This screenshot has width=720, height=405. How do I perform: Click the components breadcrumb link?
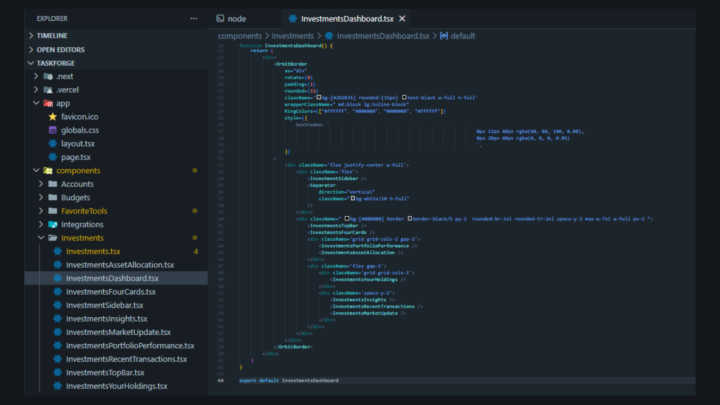point(240,36)
